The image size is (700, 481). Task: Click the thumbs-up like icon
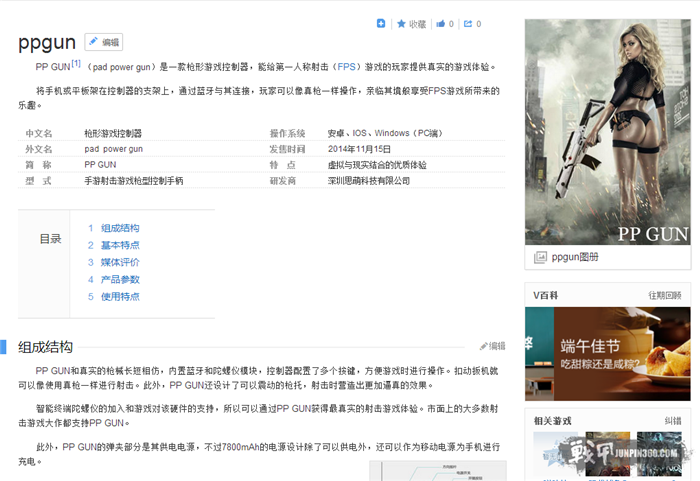click(x=440, y=24)
